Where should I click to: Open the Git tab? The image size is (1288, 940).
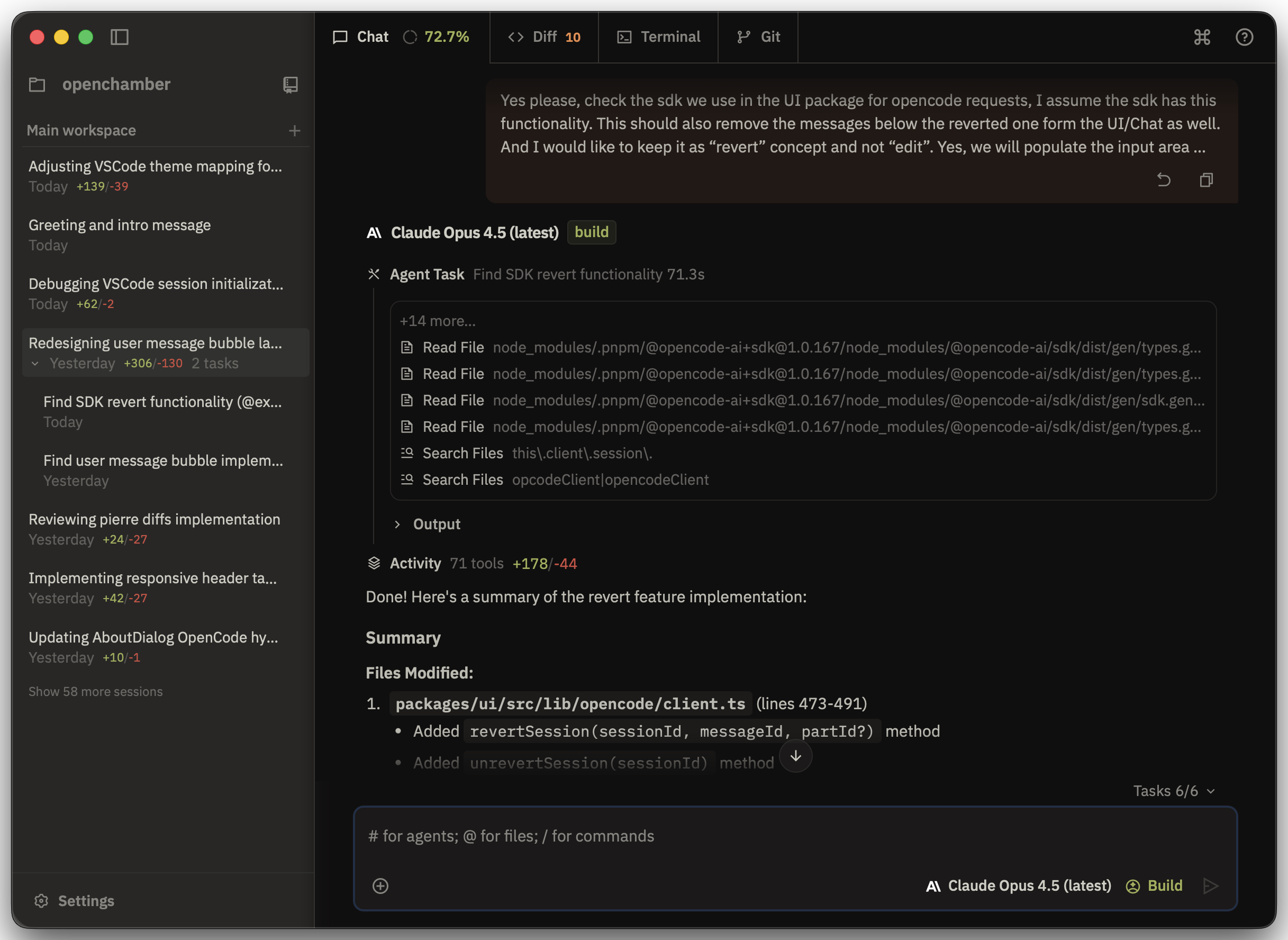coord(758,37)
